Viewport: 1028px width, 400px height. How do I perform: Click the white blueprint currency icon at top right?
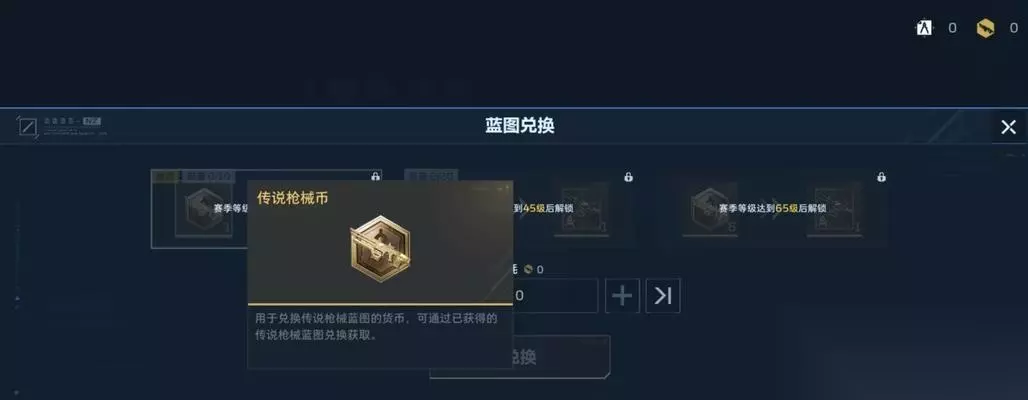coord(924,28)
